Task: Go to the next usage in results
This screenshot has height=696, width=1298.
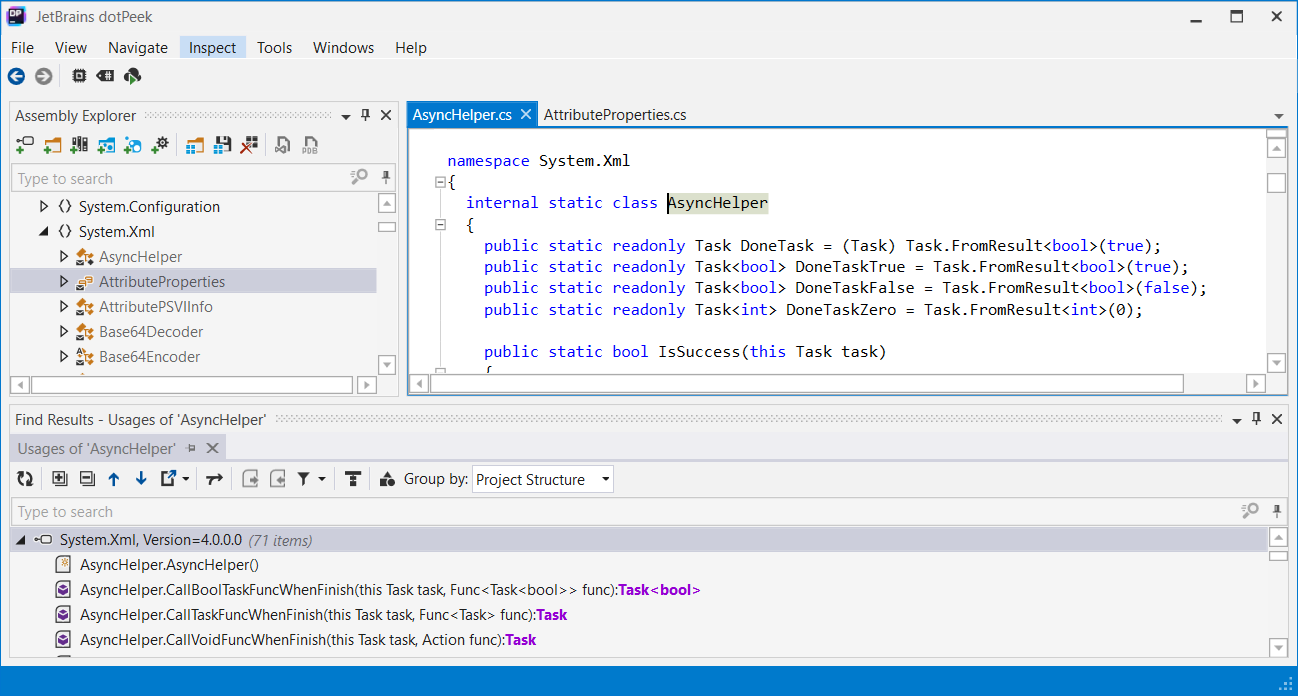Action: pos(140,478)
